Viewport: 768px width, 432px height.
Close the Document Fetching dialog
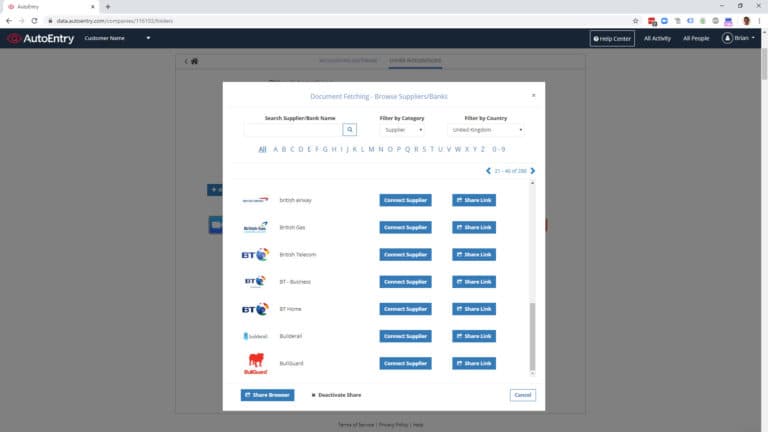click(x=533, y=95)
